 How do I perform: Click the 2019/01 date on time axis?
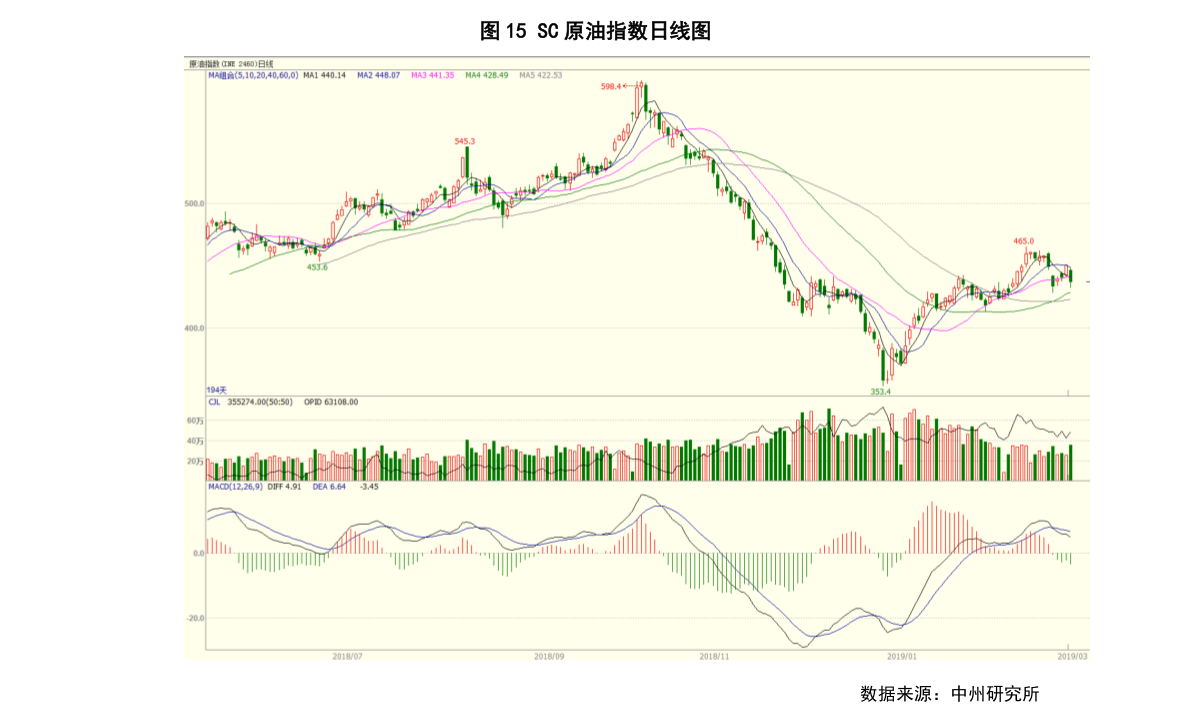(x=902, y=656)
